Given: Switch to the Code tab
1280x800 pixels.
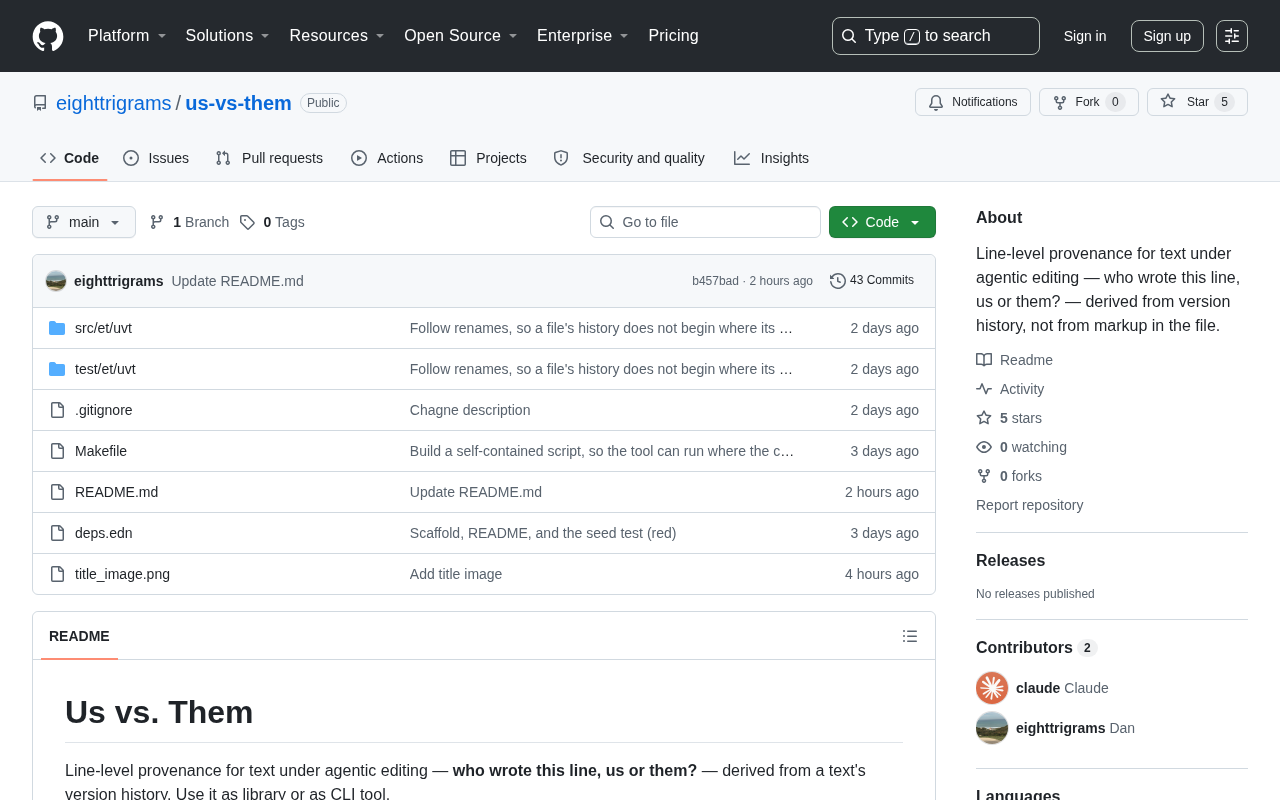Looking at the screenshot, I should pyautogui.click(x=70, y=158).
